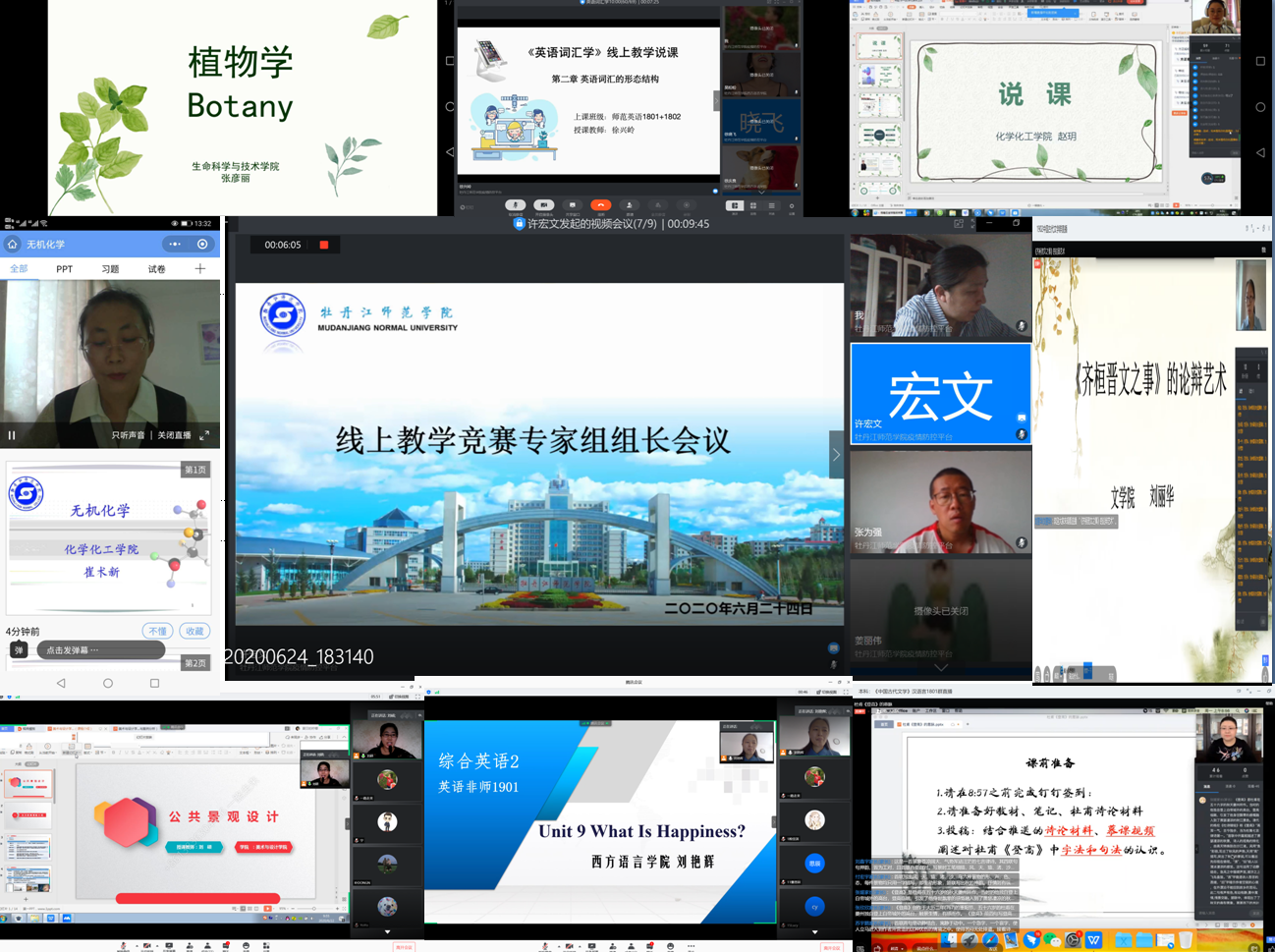This screenshot has height=952, width=1275.
Task: Tap the Android back navigation triangle
Action: pyautogui.click(x=61, y=683)
